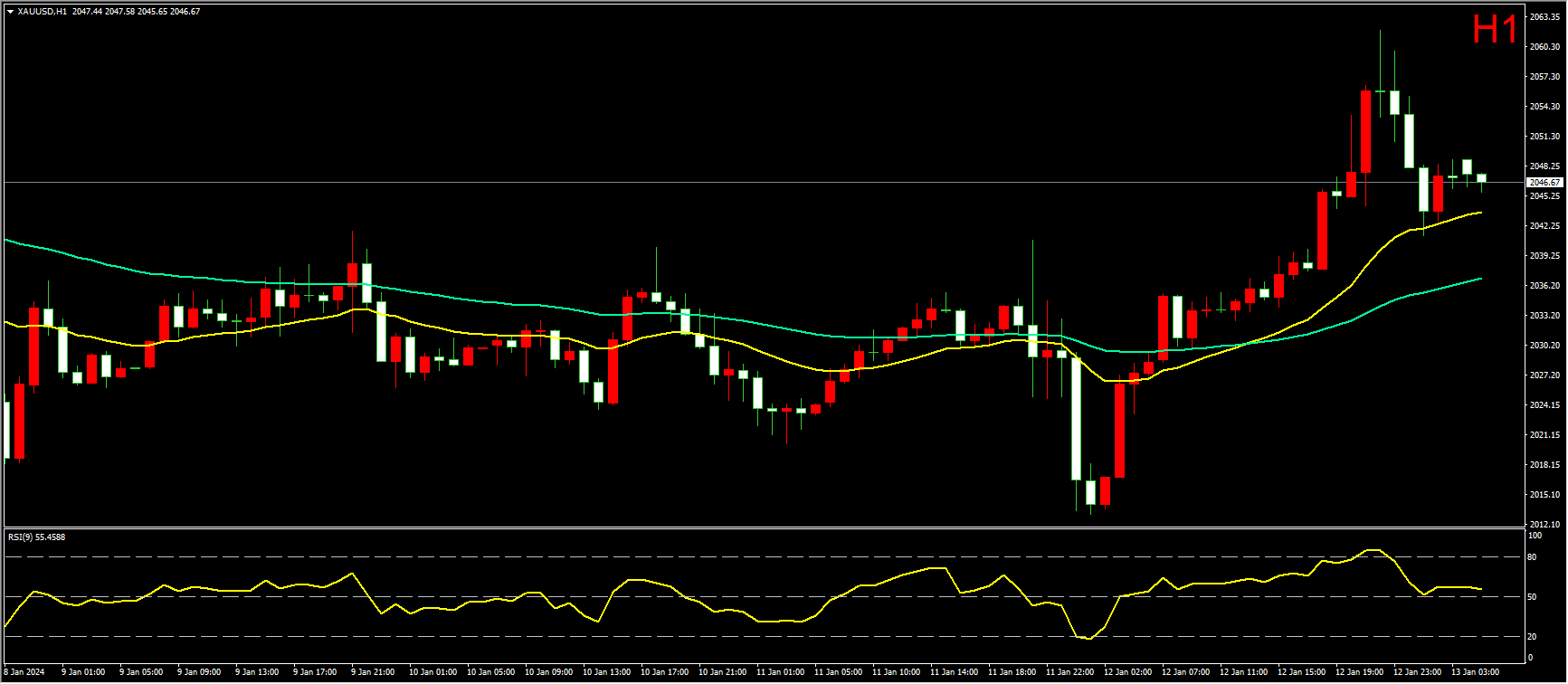The height and width of the screenshot is (684, 1568).
Task: Click the 10 Jan 09:00 time label
Action: click(x=548, y=672)
